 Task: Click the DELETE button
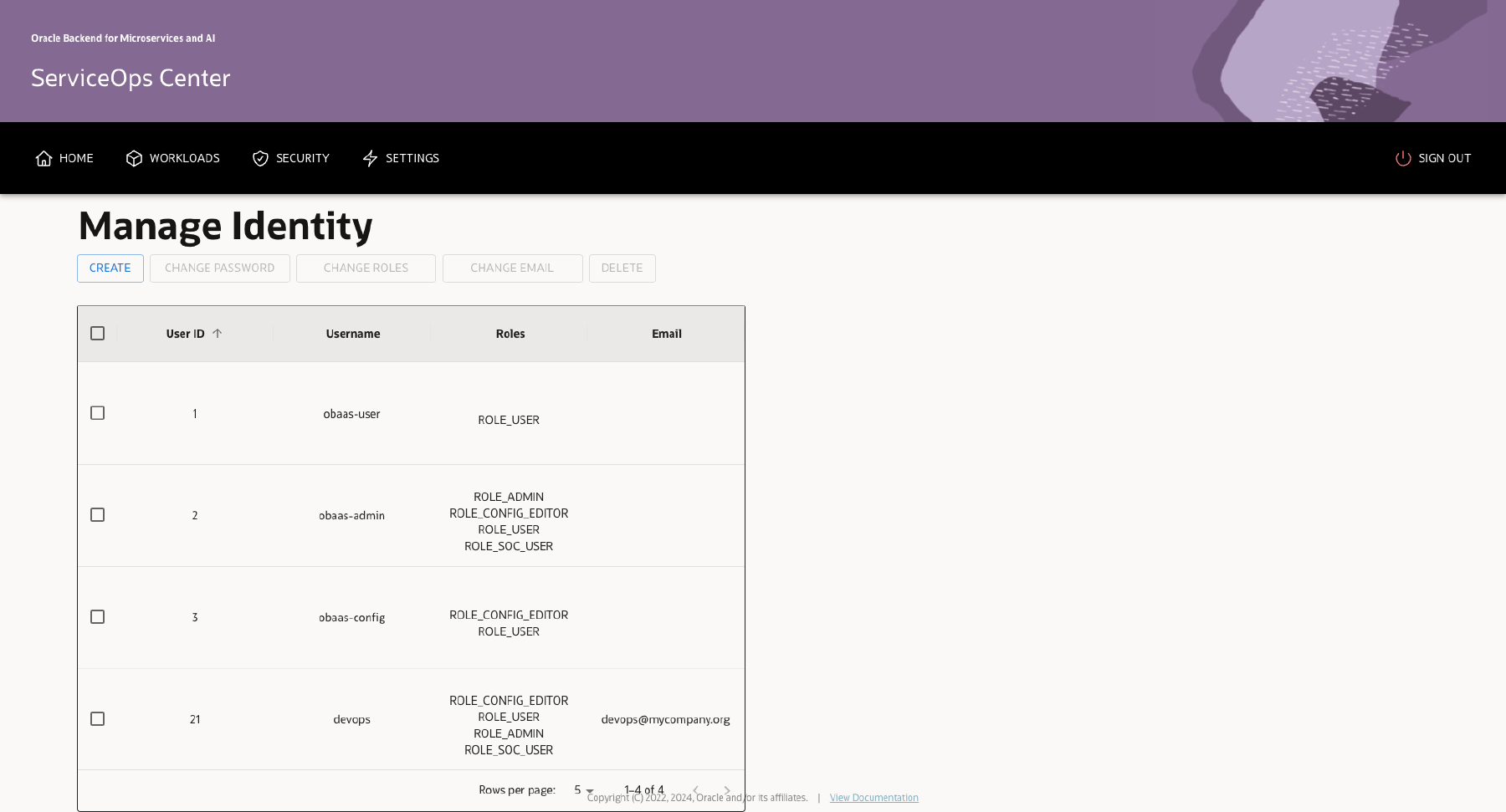[622, 268]
